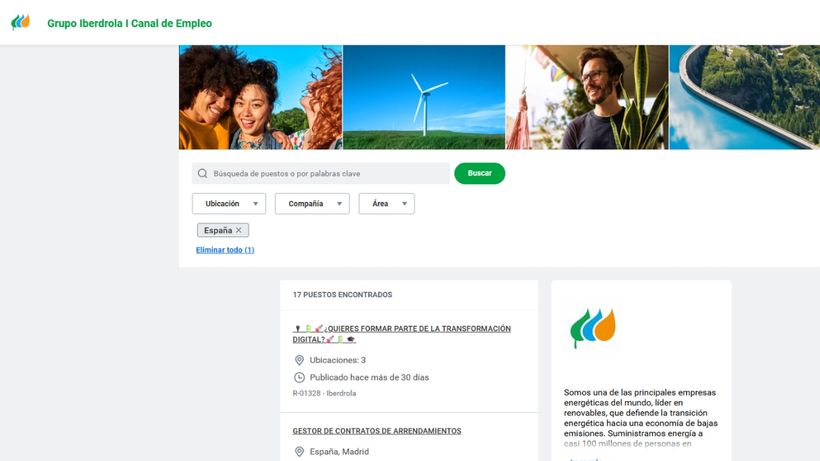
Task: Click Eliminar todo (1) link
Action: tap(225, 250)
